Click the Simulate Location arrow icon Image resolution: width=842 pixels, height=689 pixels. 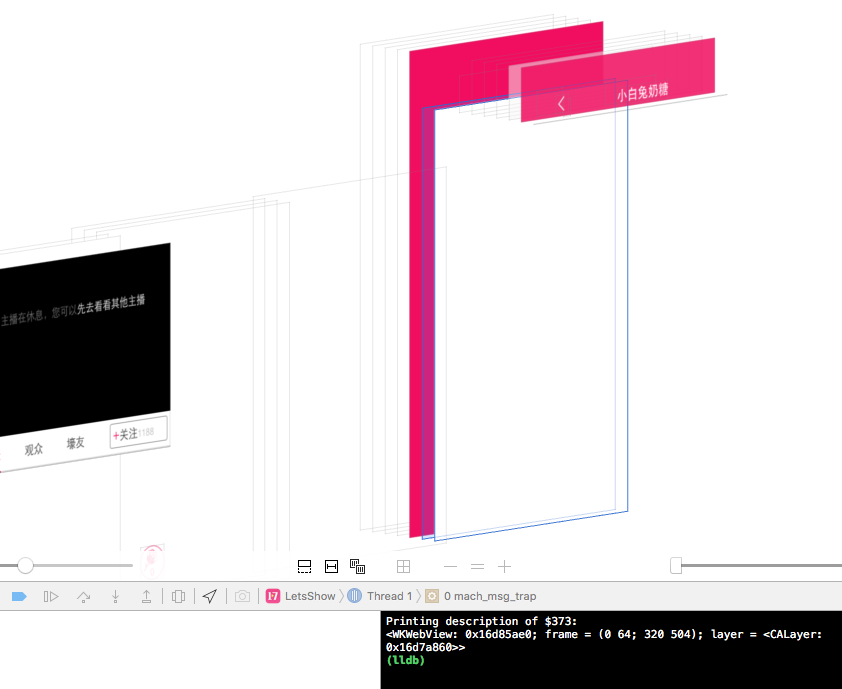[x=209, y=596]
